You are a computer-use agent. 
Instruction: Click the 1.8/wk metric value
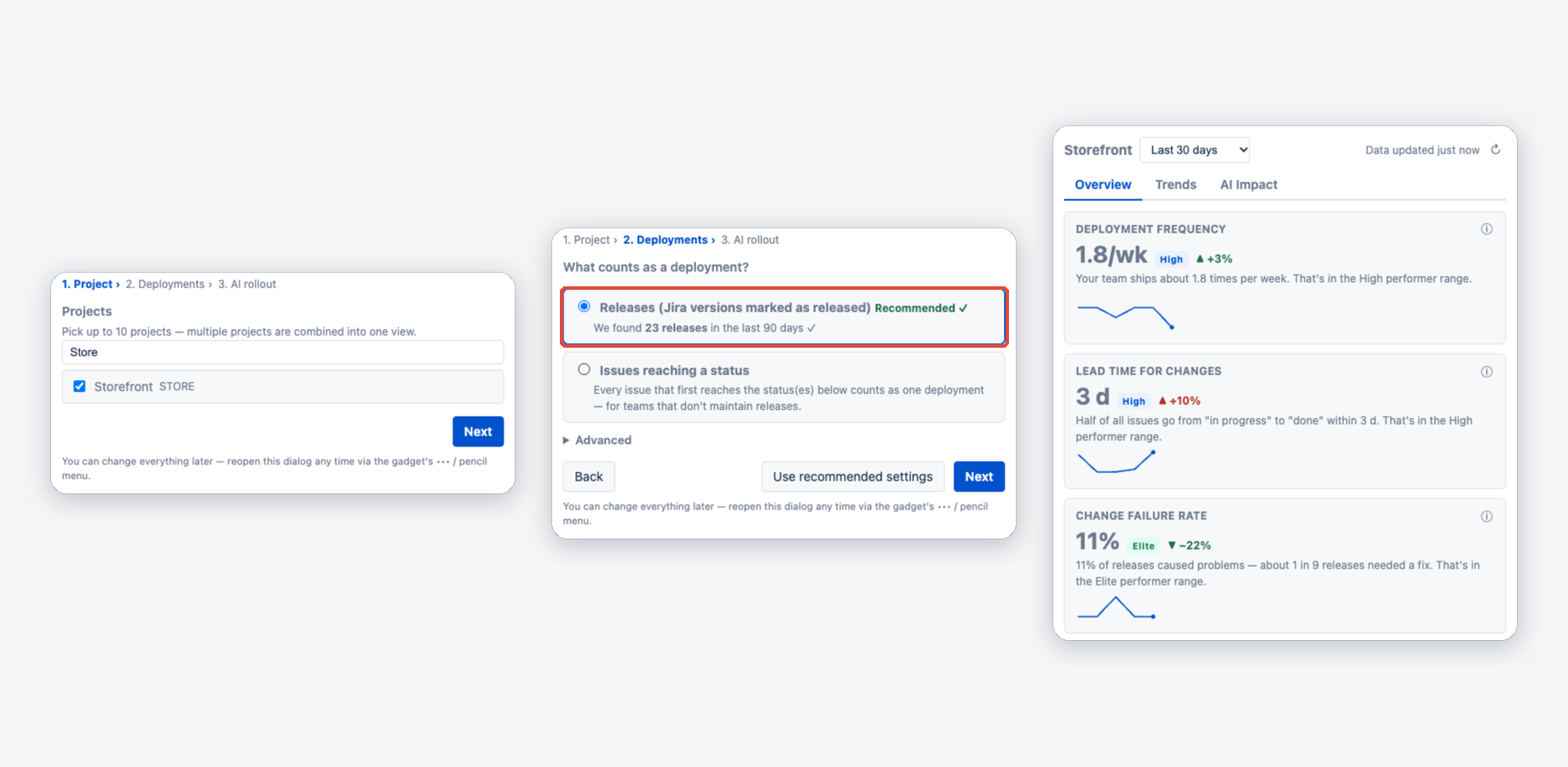pyautogui.click(x=1111, y=255)
